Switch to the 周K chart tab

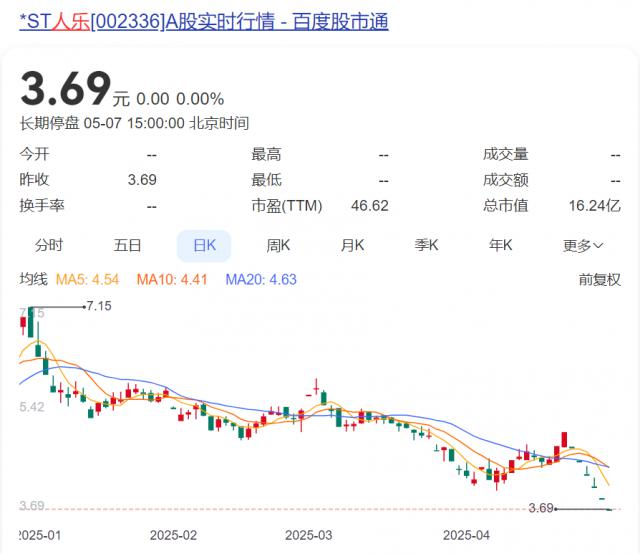click(278, 245)
